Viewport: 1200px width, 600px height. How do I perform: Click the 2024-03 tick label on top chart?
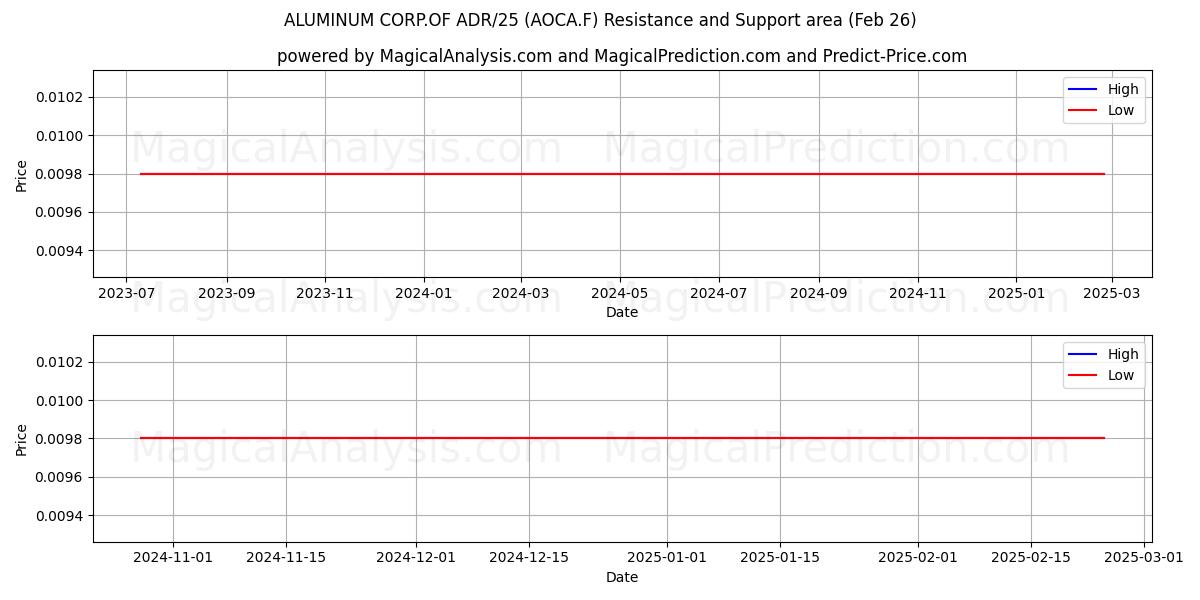click(x=521, y=294)
